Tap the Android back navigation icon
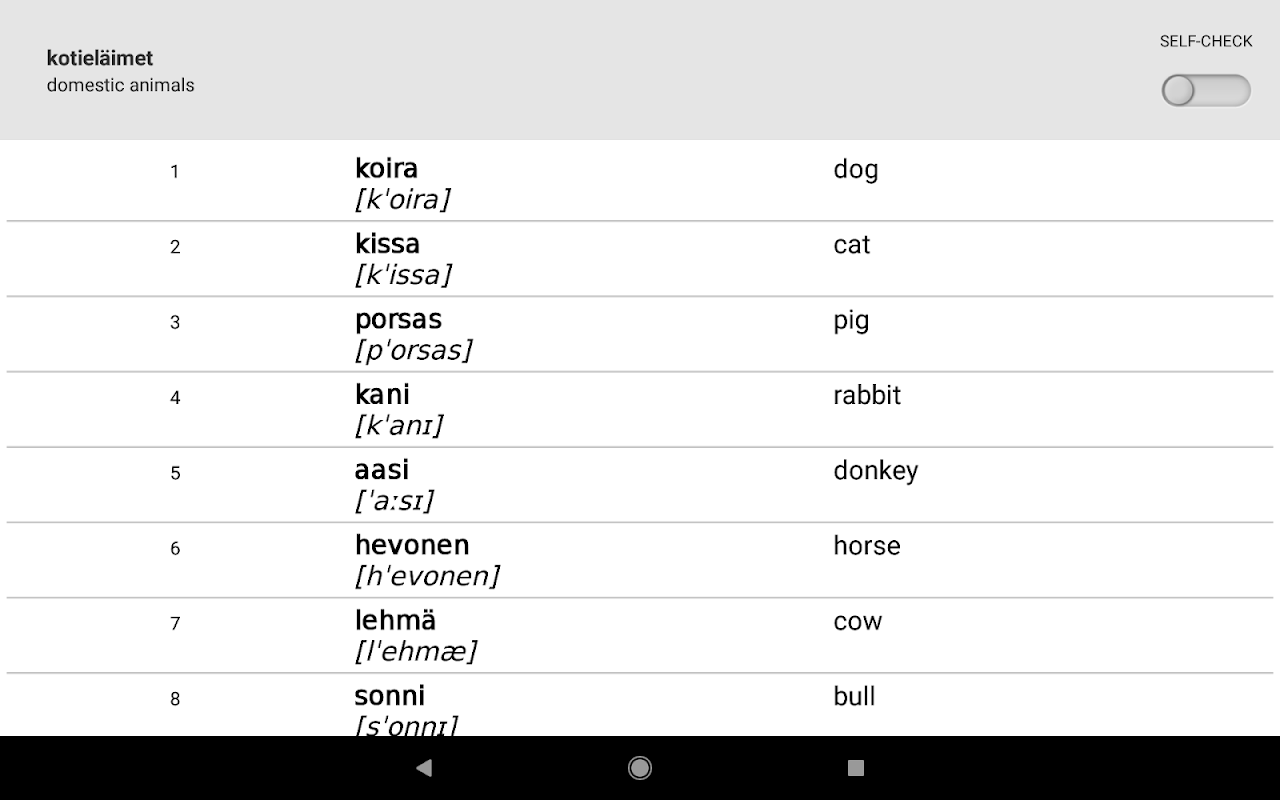Viewport: 1280px width, 800px height. (x=424, y=768)
